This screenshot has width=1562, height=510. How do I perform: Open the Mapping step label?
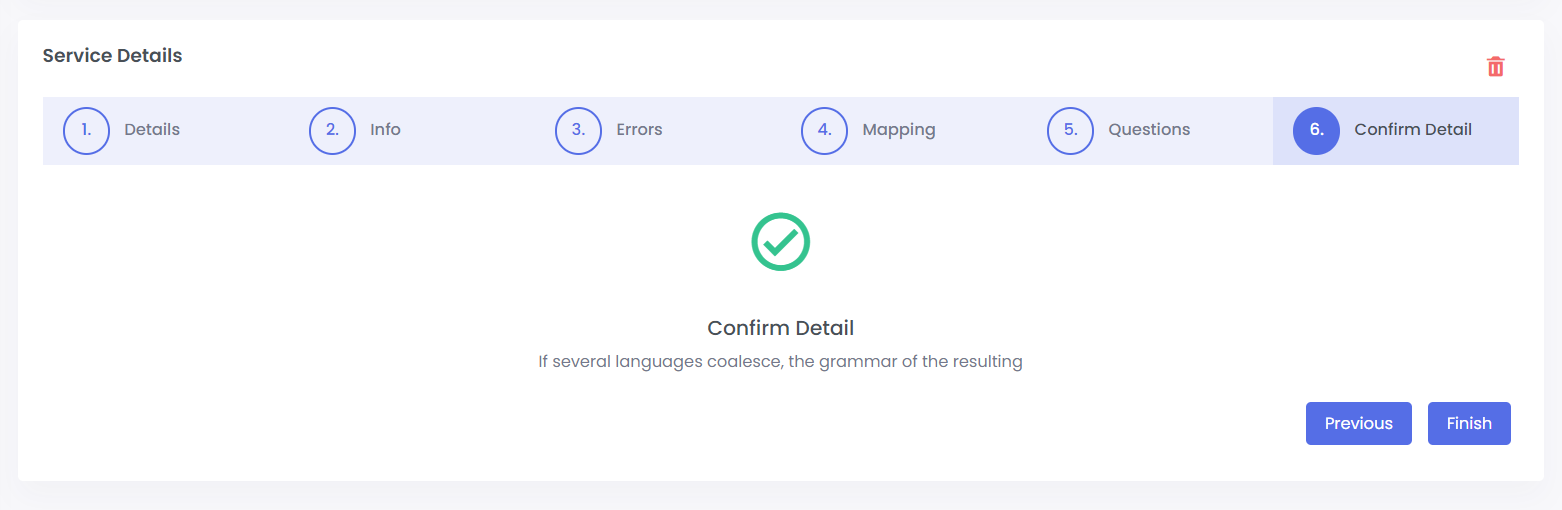(x=899, y=130)
